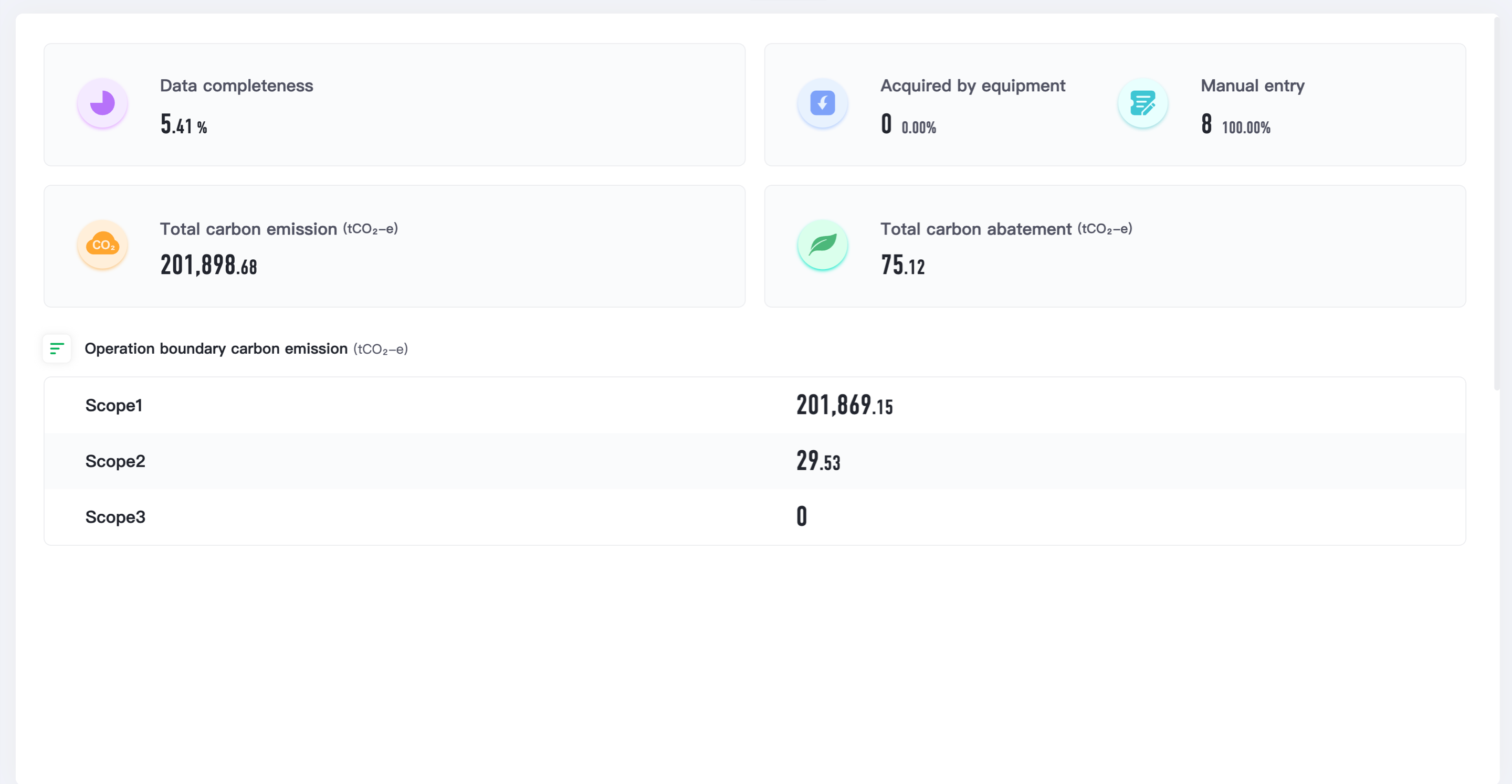Click the Manual entry label

click(1253, 86)
